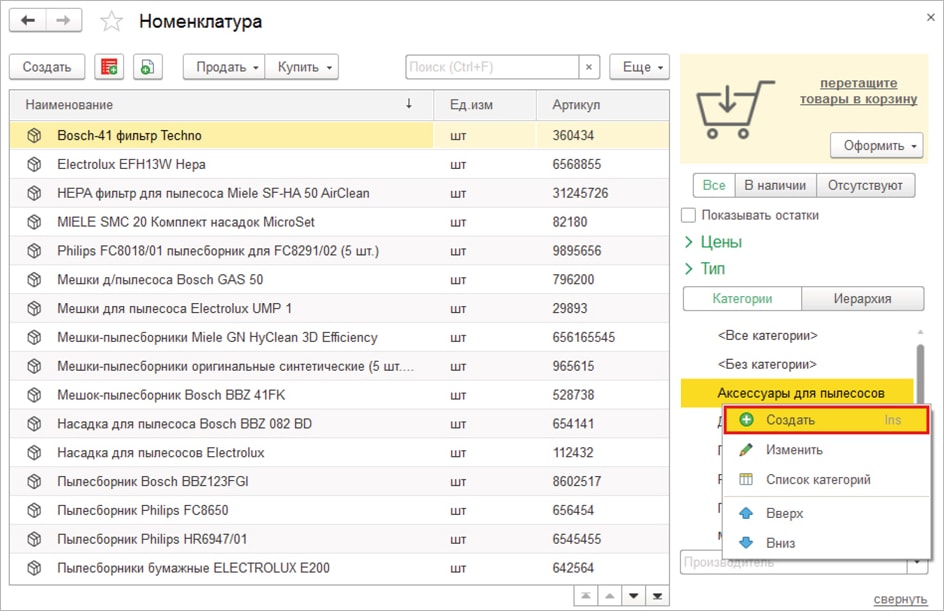Viewport: 944px width, 611px height.
Task: Clear the search field with the x button
Action: tap(590, 67)
